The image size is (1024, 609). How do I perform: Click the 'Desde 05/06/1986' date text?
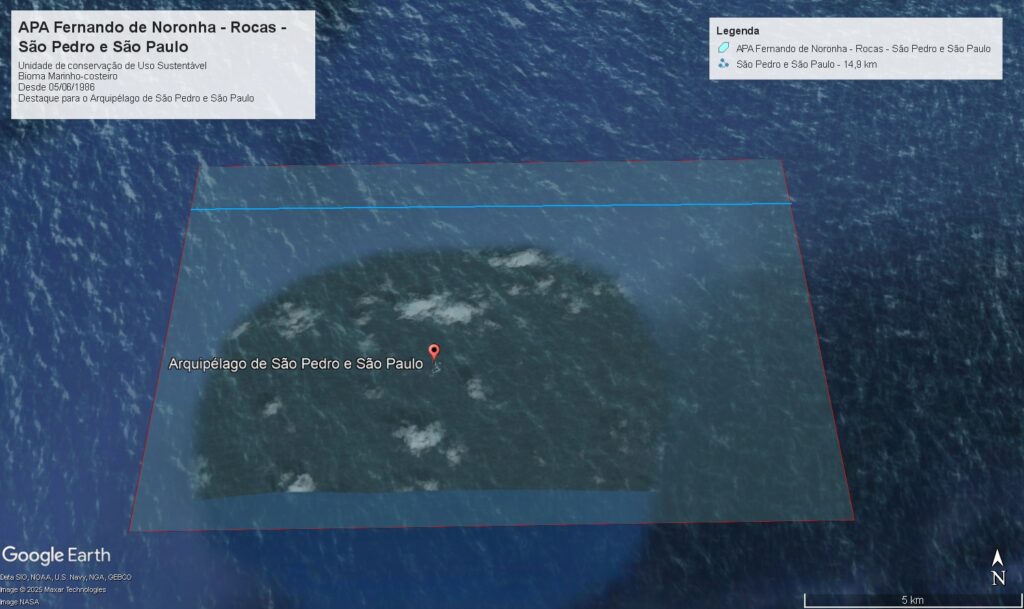coord(56,88)
